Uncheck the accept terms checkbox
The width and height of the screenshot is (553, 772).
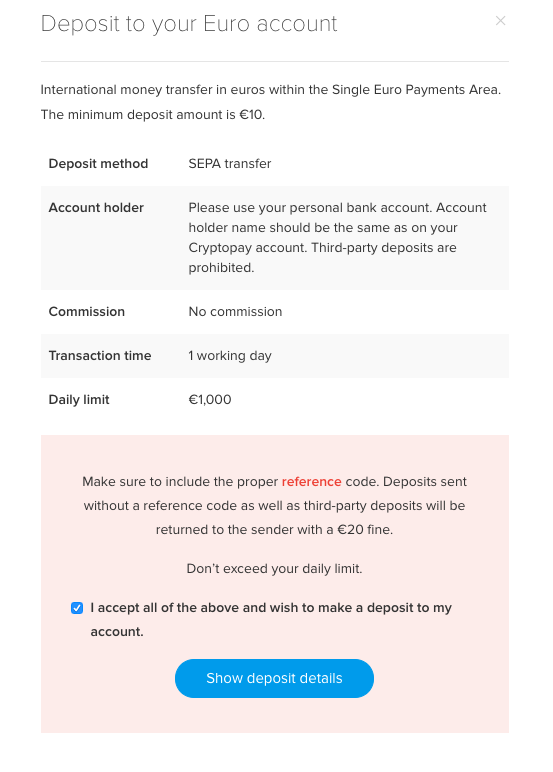77,608
